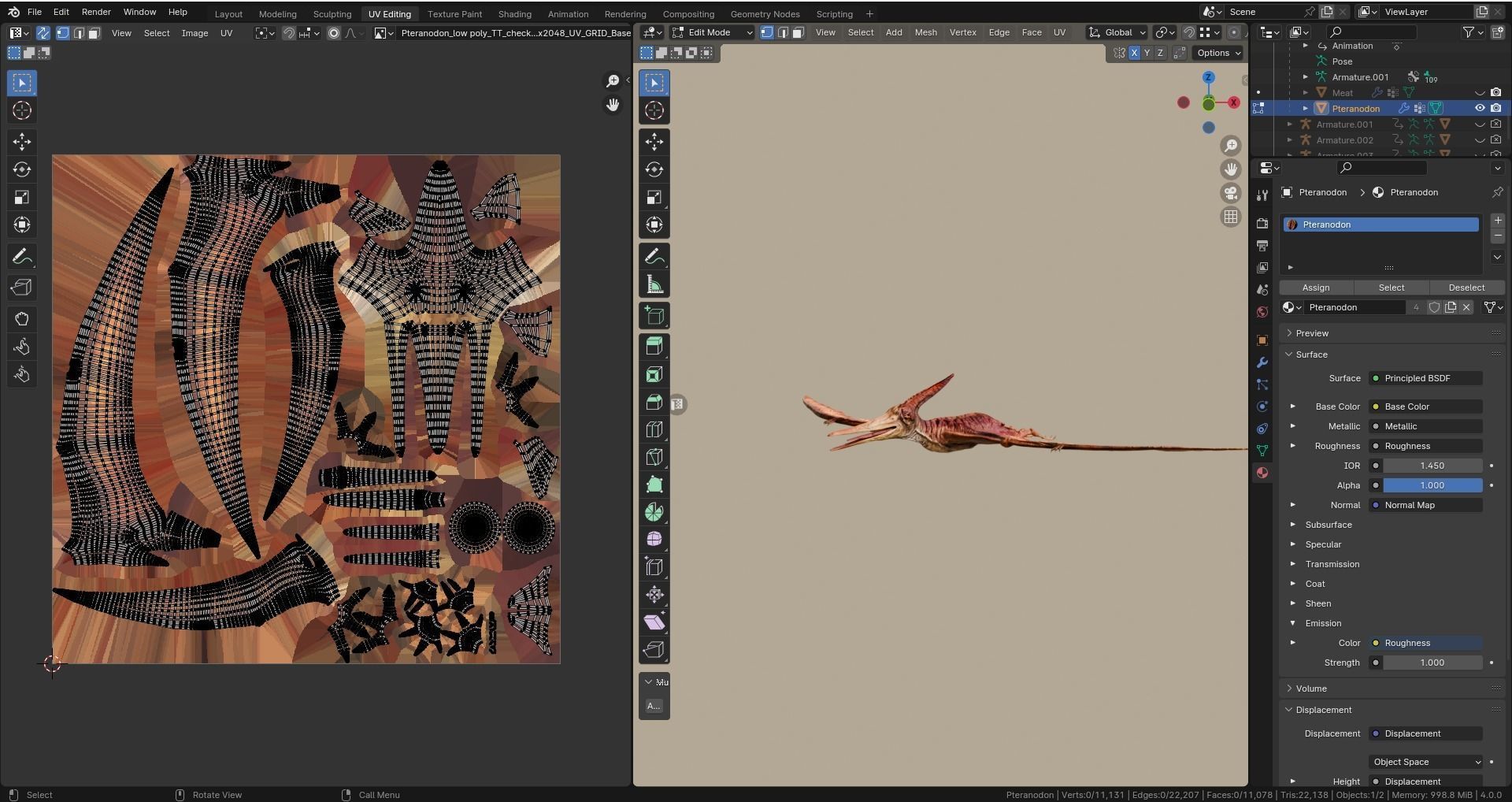1512x802 pixels.
Task: Select the Move tool in 3D viewport toolbar
Action: pos(654,142)
